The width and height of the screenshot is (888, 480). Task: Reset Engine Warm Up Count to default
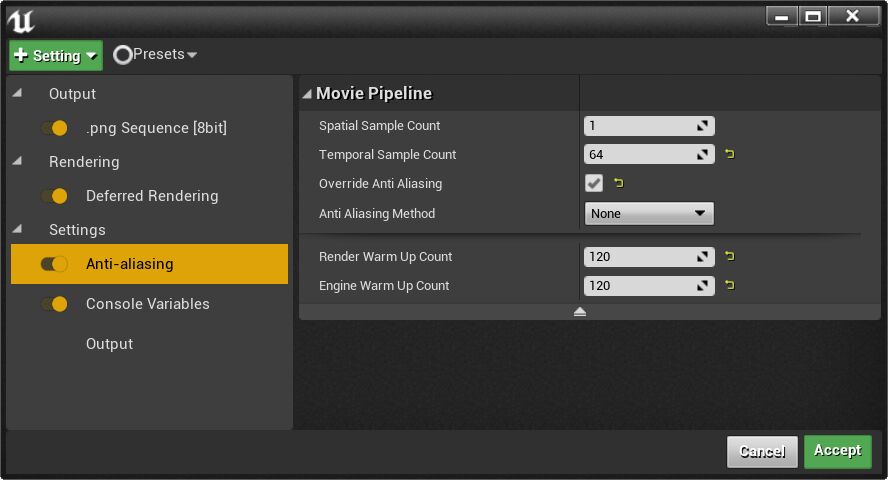click(x=729, y=285)
